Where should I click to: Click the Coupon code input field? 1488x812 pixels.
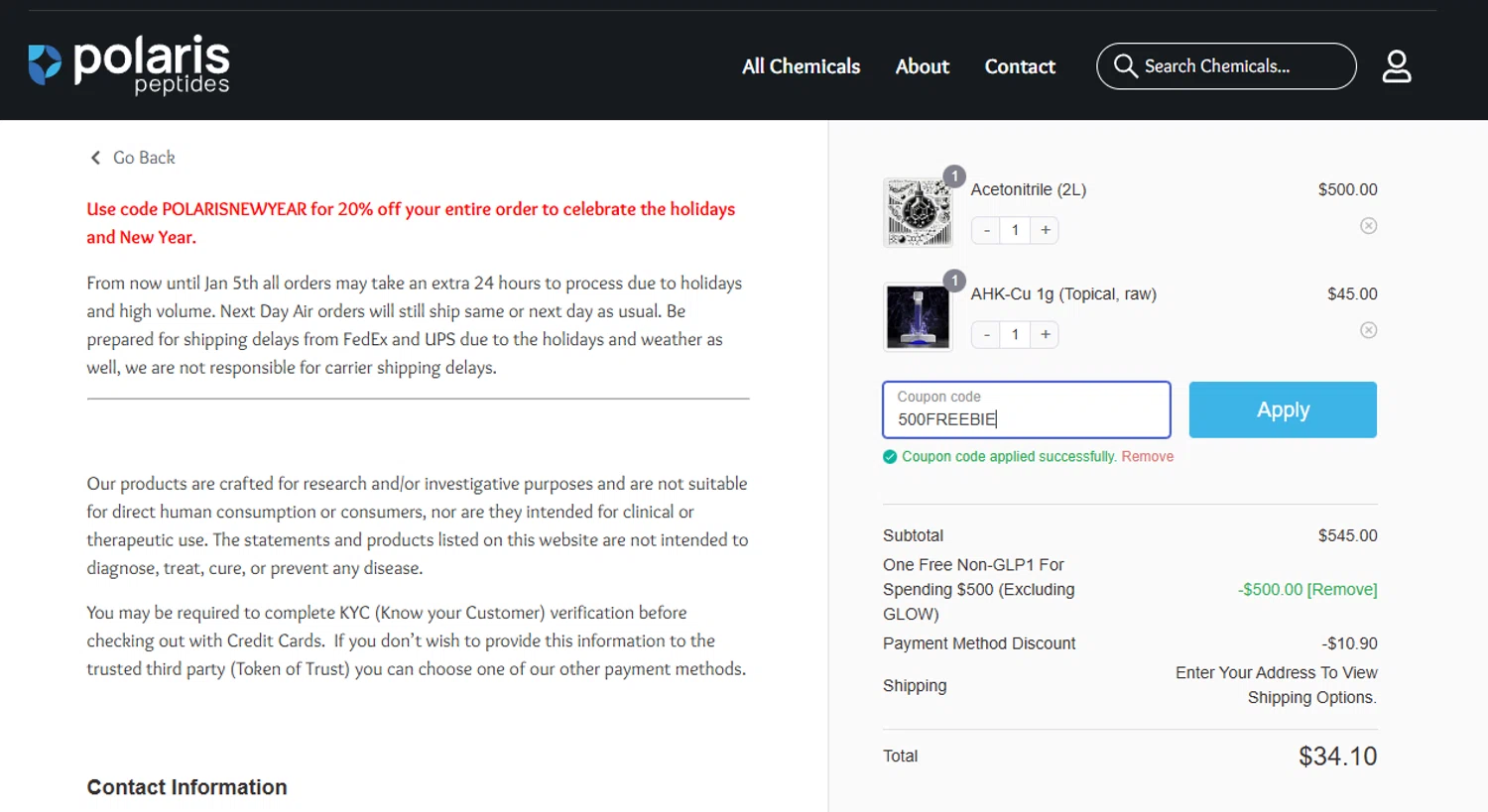pyautogui.click(x=1027, y=409)
